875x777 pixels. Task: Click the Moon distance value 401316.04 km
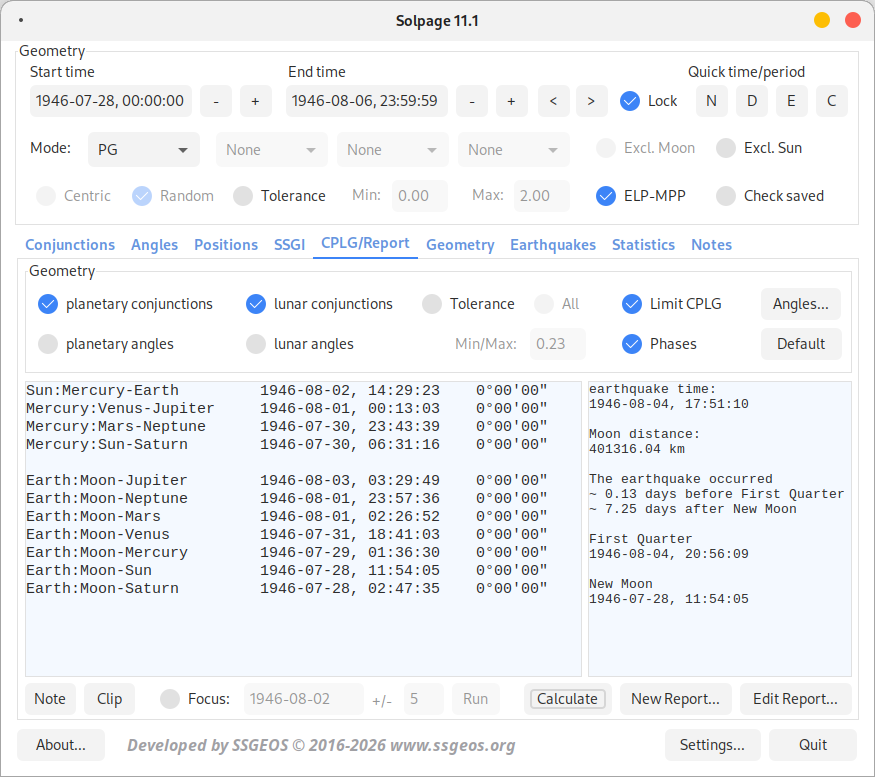pyautogui.click(x=637, y=449)
